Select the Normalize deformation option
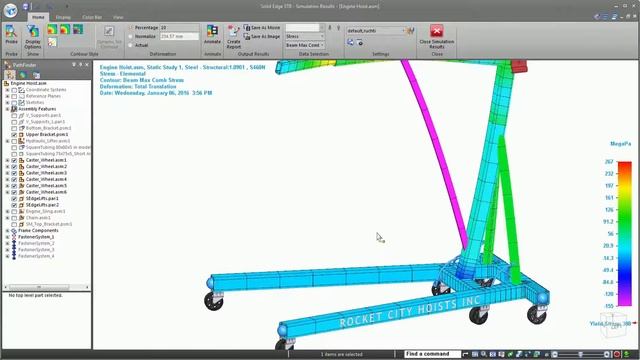Image resolution: width=640 pixels, height=360 pixels. pyautogui.click(x=131, y=36)
